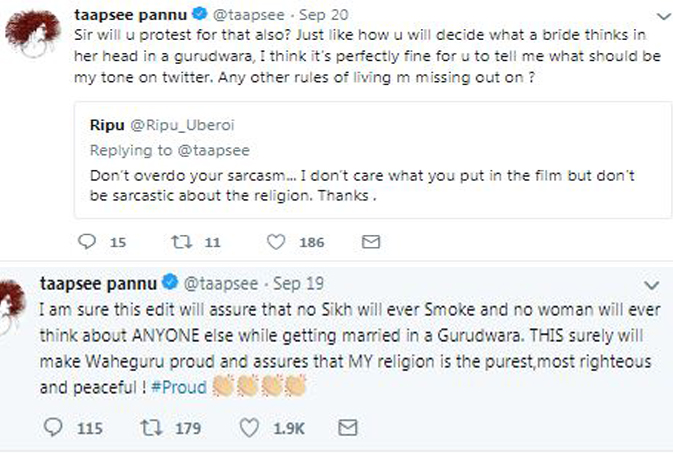Reply to the Sep 20 tweet
The image size is (673, 460).
pyautogui.click(x=87, y=242)
